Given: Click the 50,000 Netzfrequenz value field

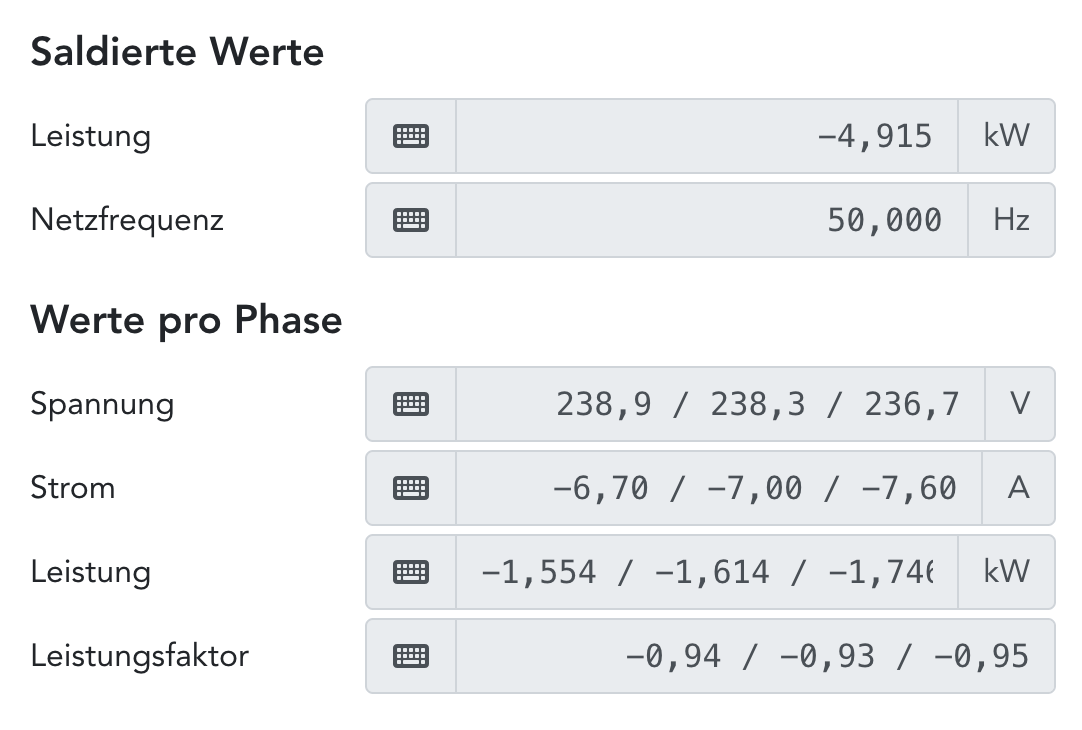Looking at the screenshot, I should tap(711, 220).
